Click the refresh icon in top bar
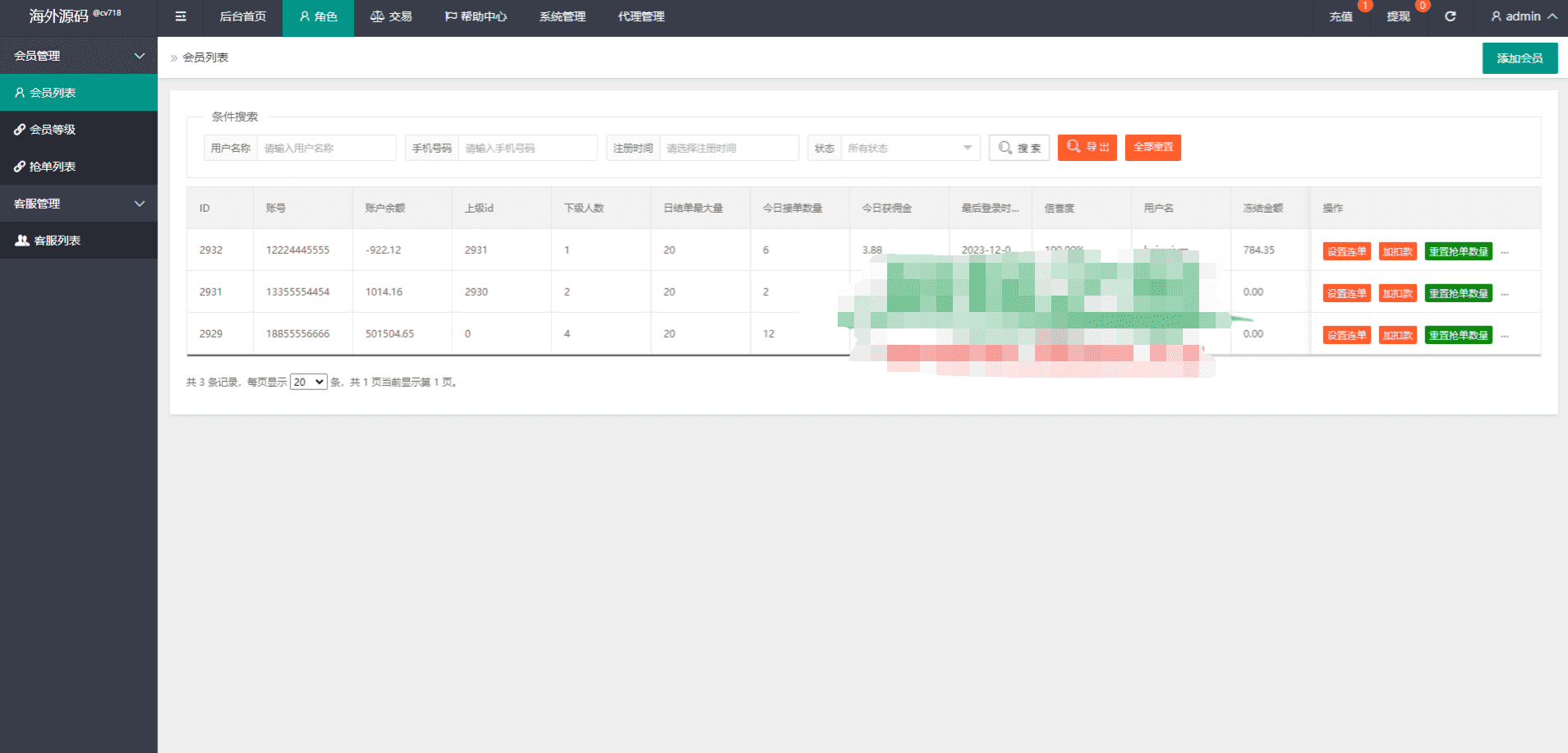The image size is (1568, 753). 1451,16
